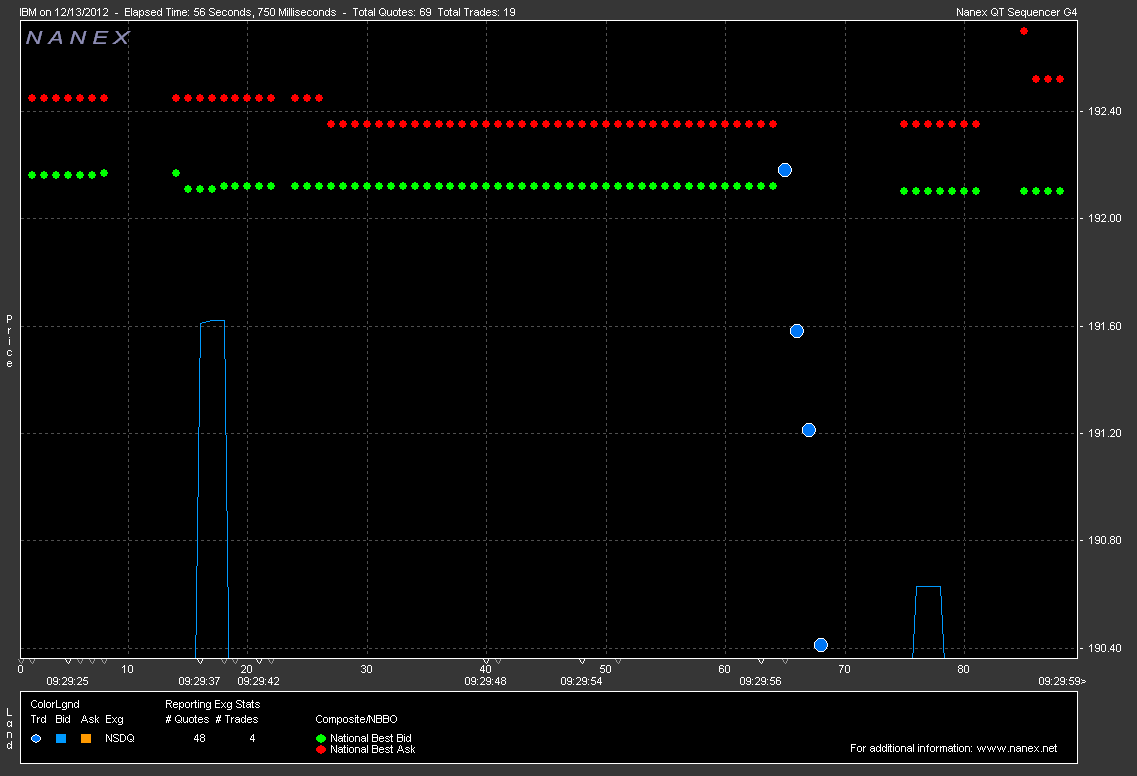Click the 'National Best Ask' label
1137x776 pixels.
(x=373, y=749)
